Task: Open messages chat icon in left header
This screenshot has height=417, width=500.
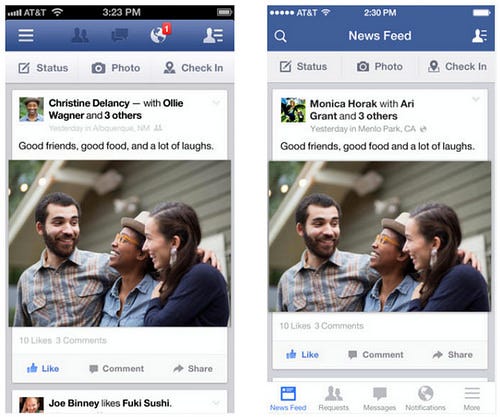Action: pyautogui.click(x=119, y=35)
